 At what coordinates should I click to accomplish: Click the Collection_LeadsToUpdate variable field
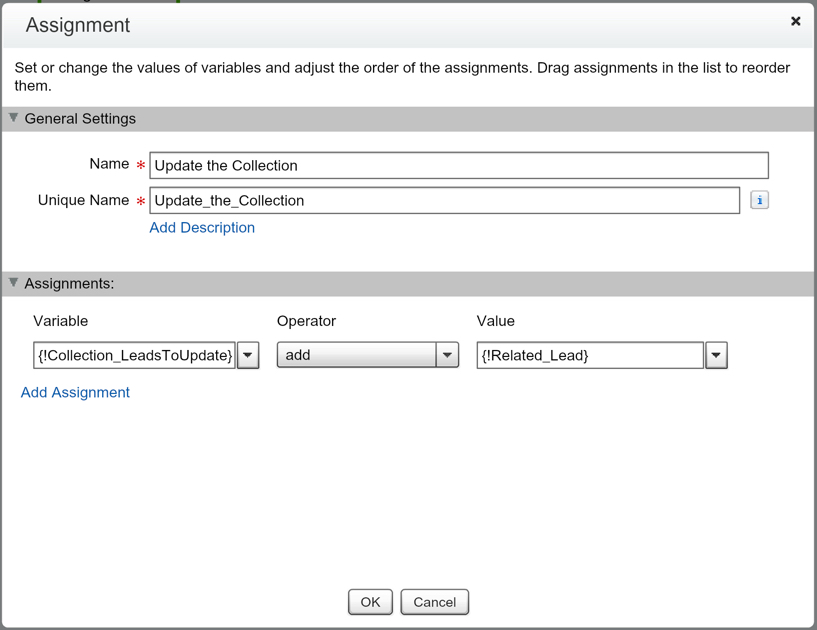tap(134, 355)
